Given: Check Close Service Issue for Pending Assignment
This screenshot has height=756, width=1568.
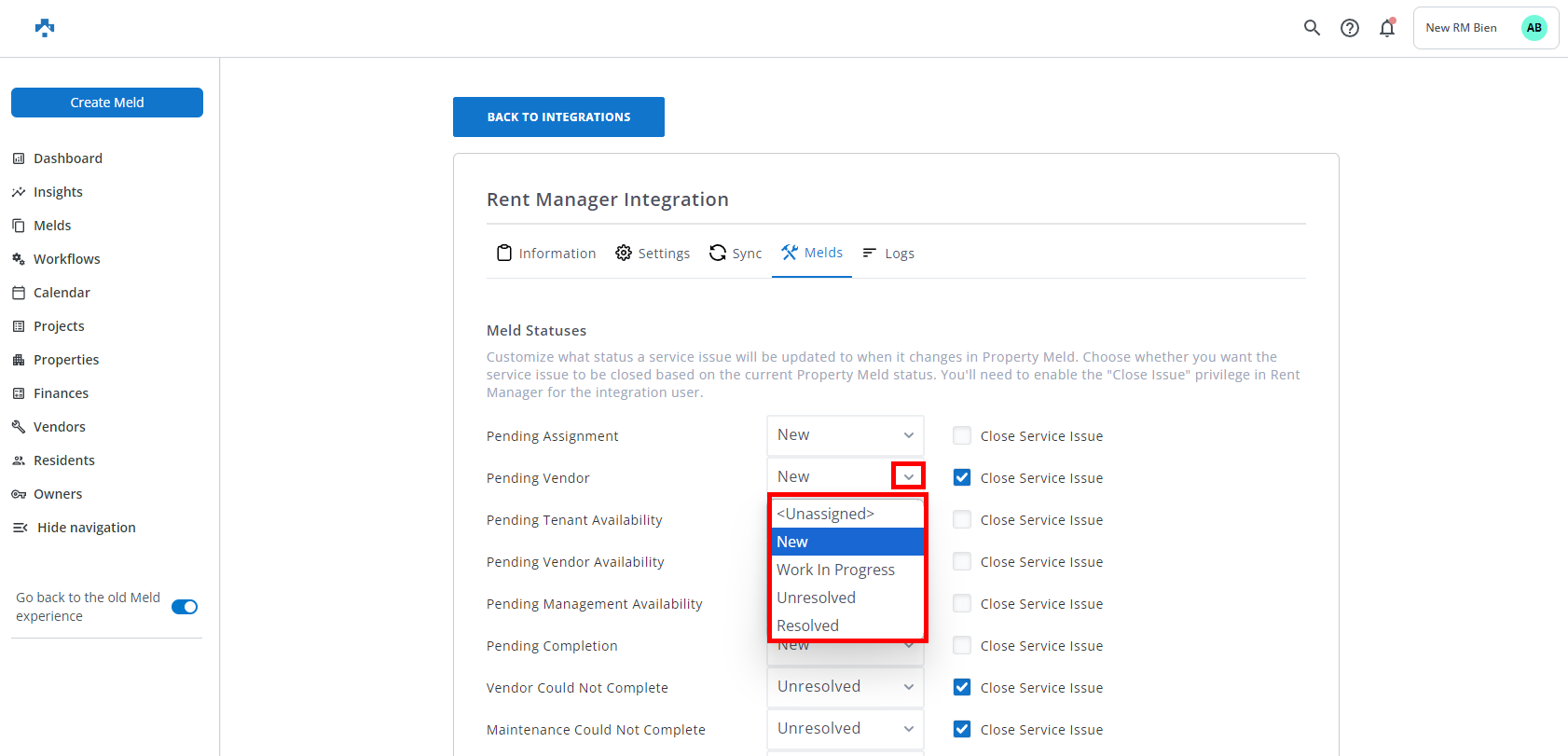Looking at the screenshot, I should [962, 435].
